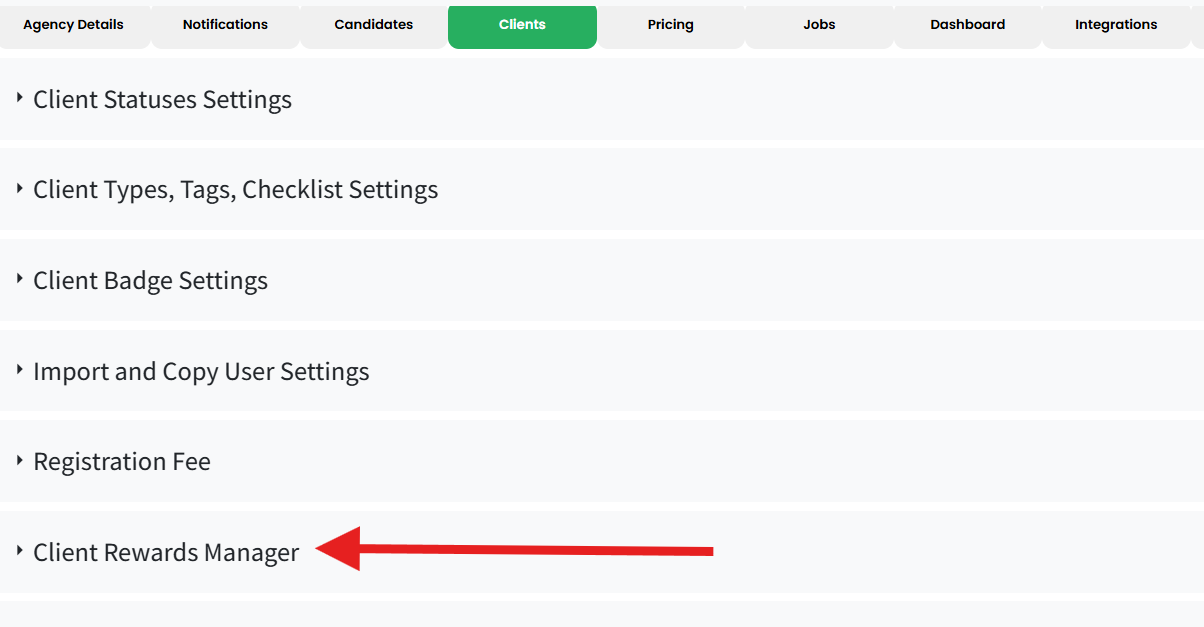The height and width of the screenshot is (627, 1204).
Task: Click the triangle beside Client Types, Tags, Checklist Settings
Action: 19,188
